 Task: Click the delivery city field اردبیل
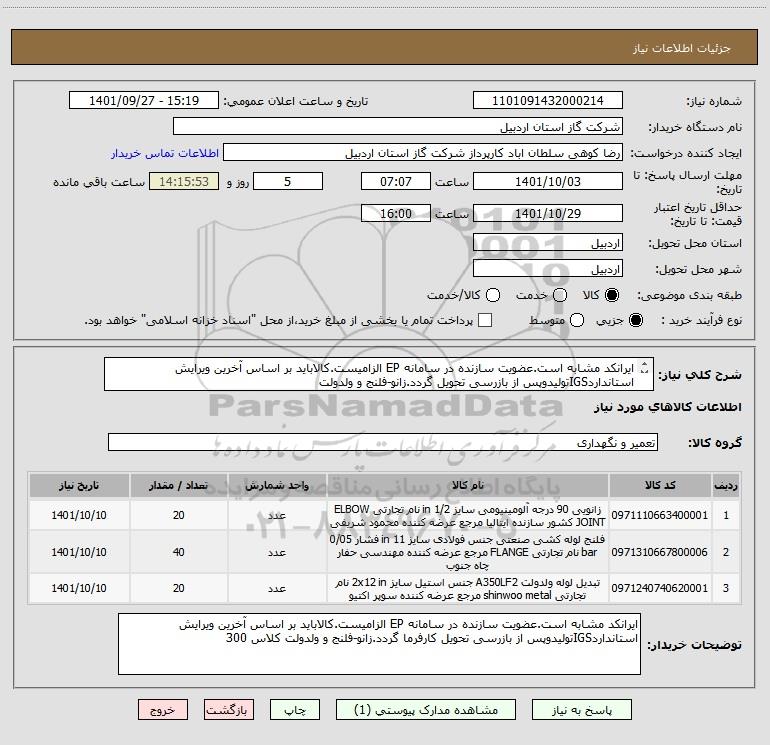(x=548, y=269)
